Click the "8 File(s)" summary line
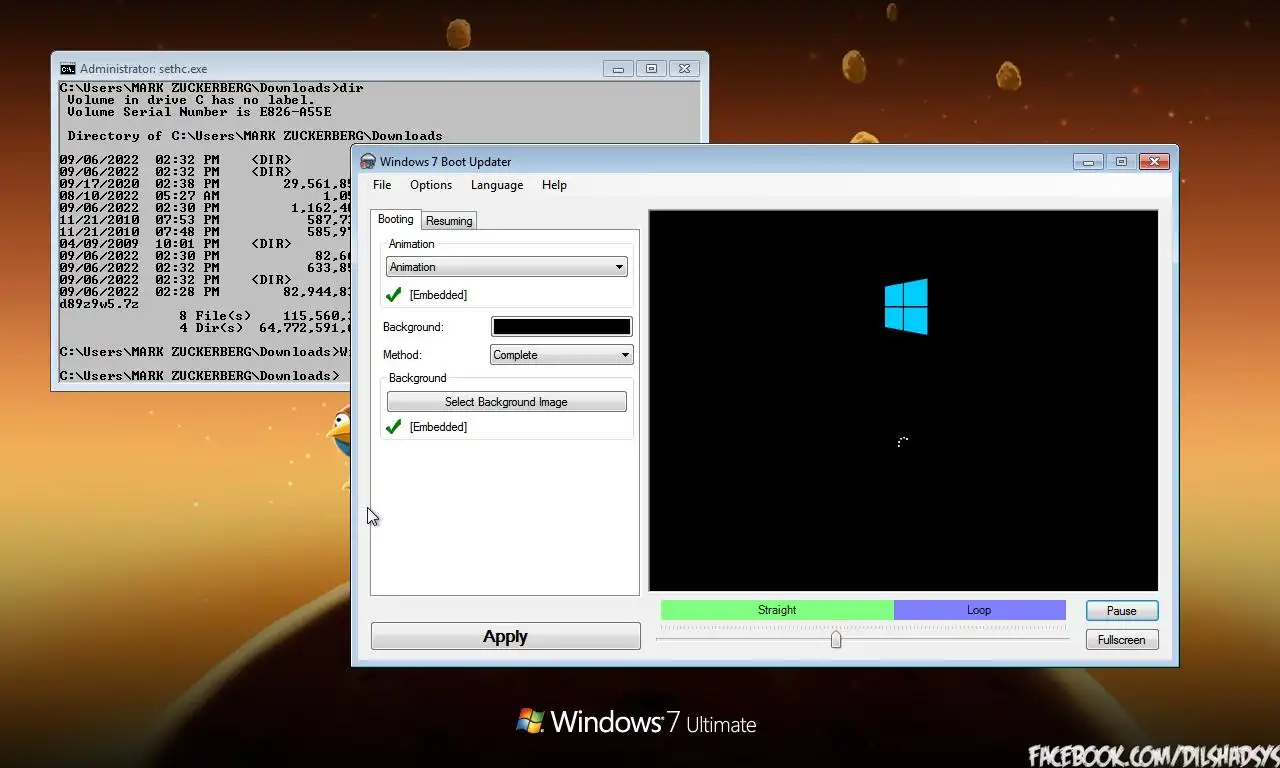 click(265, 316)
